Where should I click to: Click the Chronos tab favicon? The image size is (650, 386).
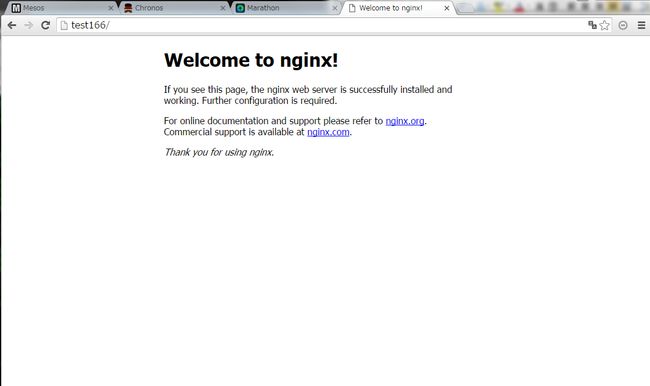pos(128,8)
